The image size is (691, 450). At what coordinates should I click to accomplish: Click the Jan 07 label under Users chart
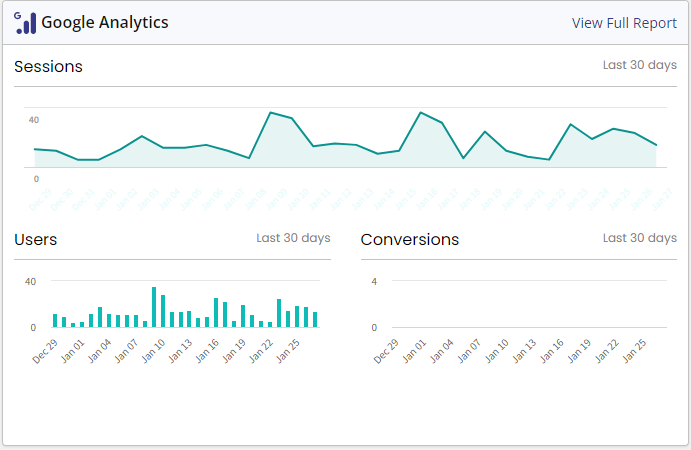pos(126,351)
